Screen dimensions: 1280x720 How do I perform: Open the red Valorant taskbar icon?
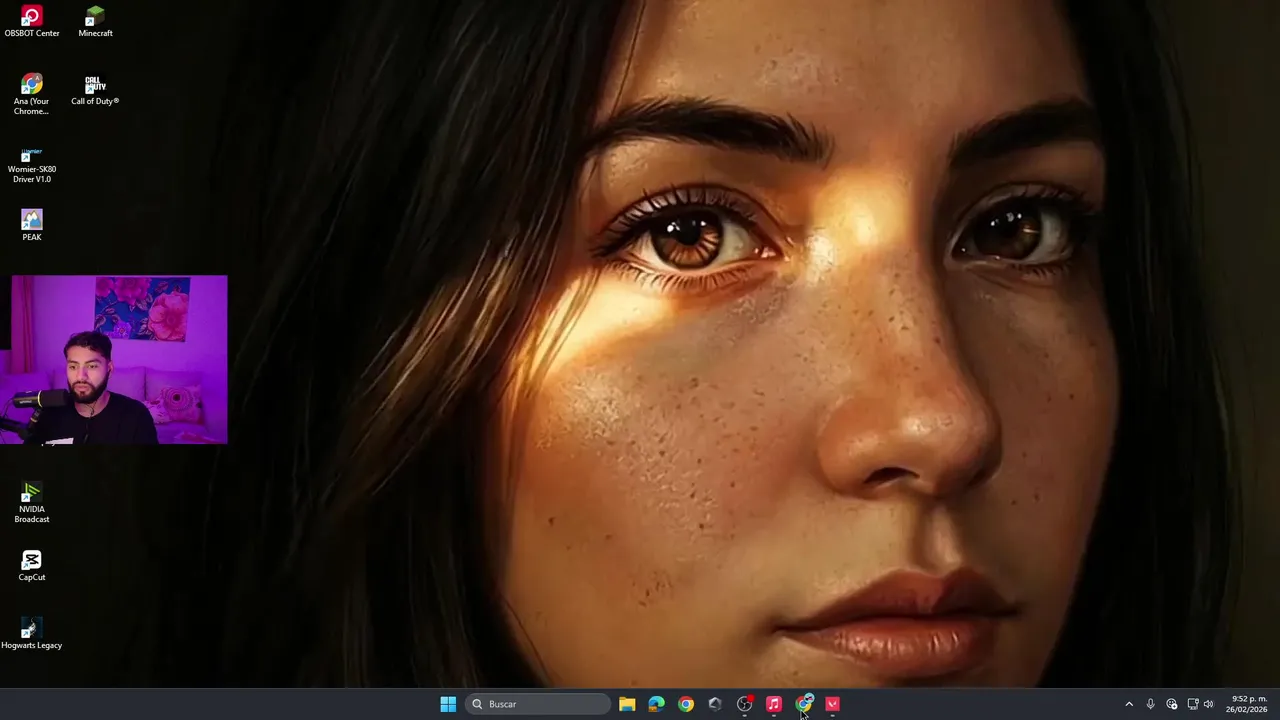pyautogui.click(x=833, y=704)
